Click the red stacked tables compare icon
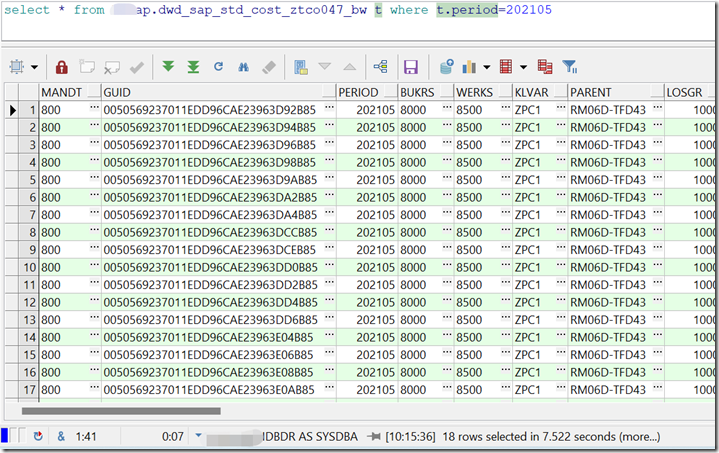Image resolution: width=719 pixels, height=453 pixels. click(x=545, y=67)
